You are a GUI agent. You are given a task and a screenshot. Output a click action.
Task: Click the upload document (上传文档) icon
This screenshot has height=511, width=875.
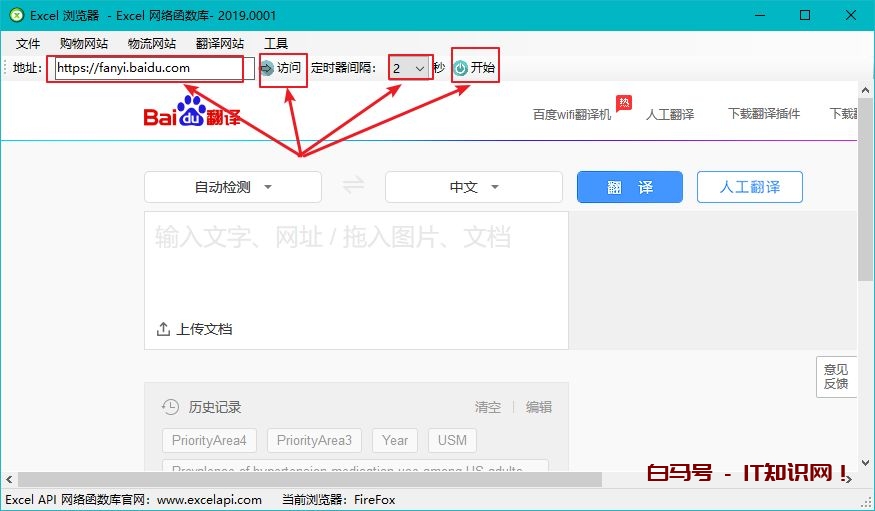pyautogui.click(x=164, y=329)
